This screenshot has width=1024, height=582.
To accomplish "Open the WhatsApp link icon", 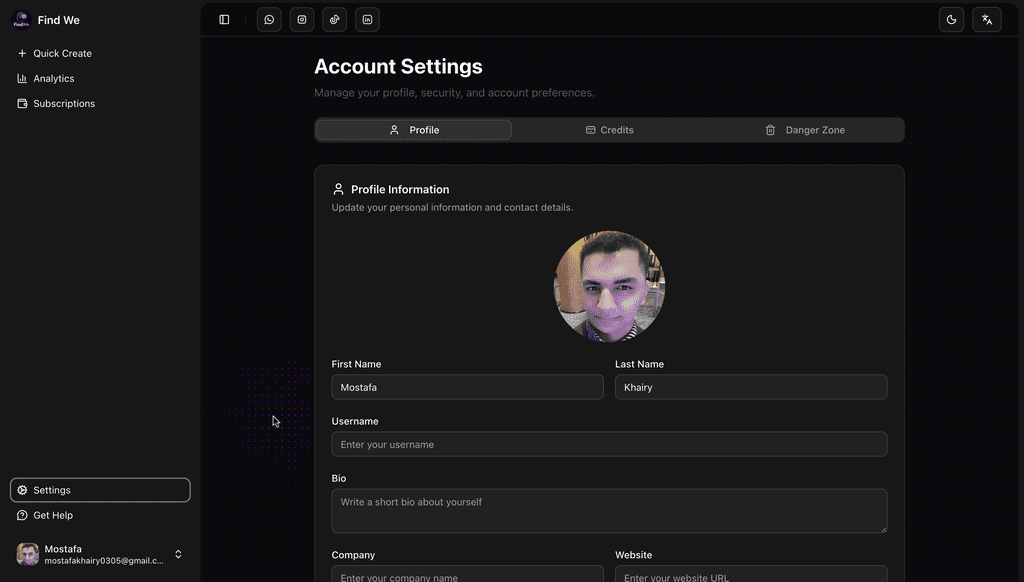I will 269,20.
